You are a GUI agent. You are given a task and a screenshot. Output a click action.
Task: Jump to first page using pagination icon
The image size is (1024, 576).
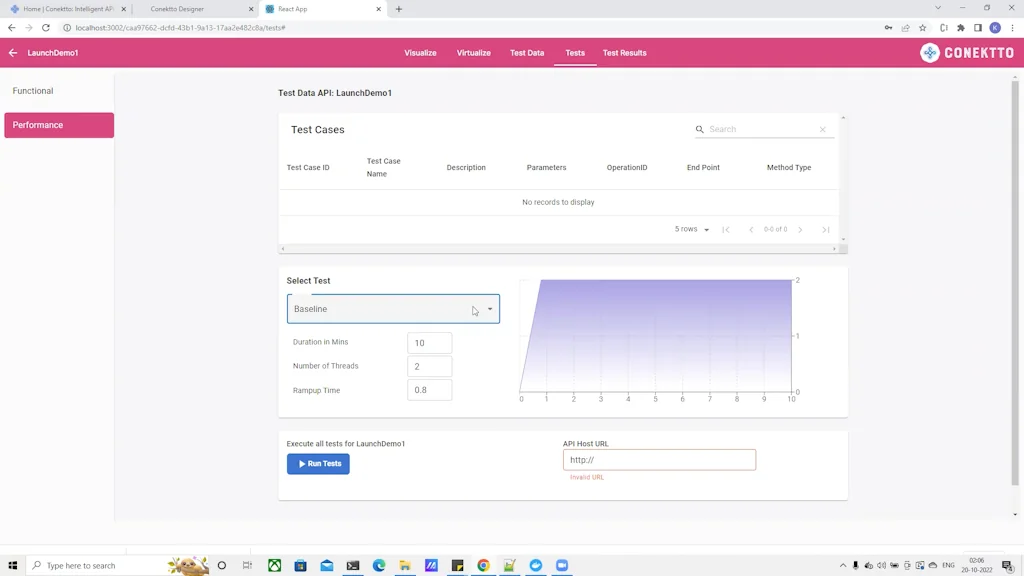coord(726,229)
